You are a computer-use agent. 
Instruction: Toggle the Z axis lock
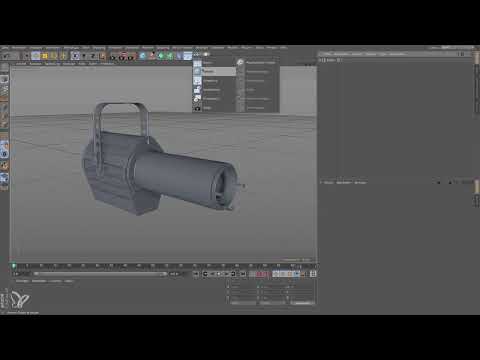click(93, 56)
